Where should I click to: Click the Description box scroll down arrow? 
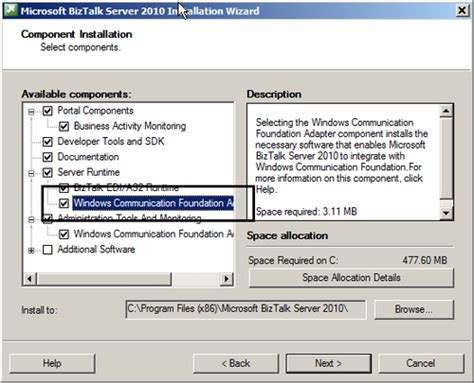coord(446,212)
